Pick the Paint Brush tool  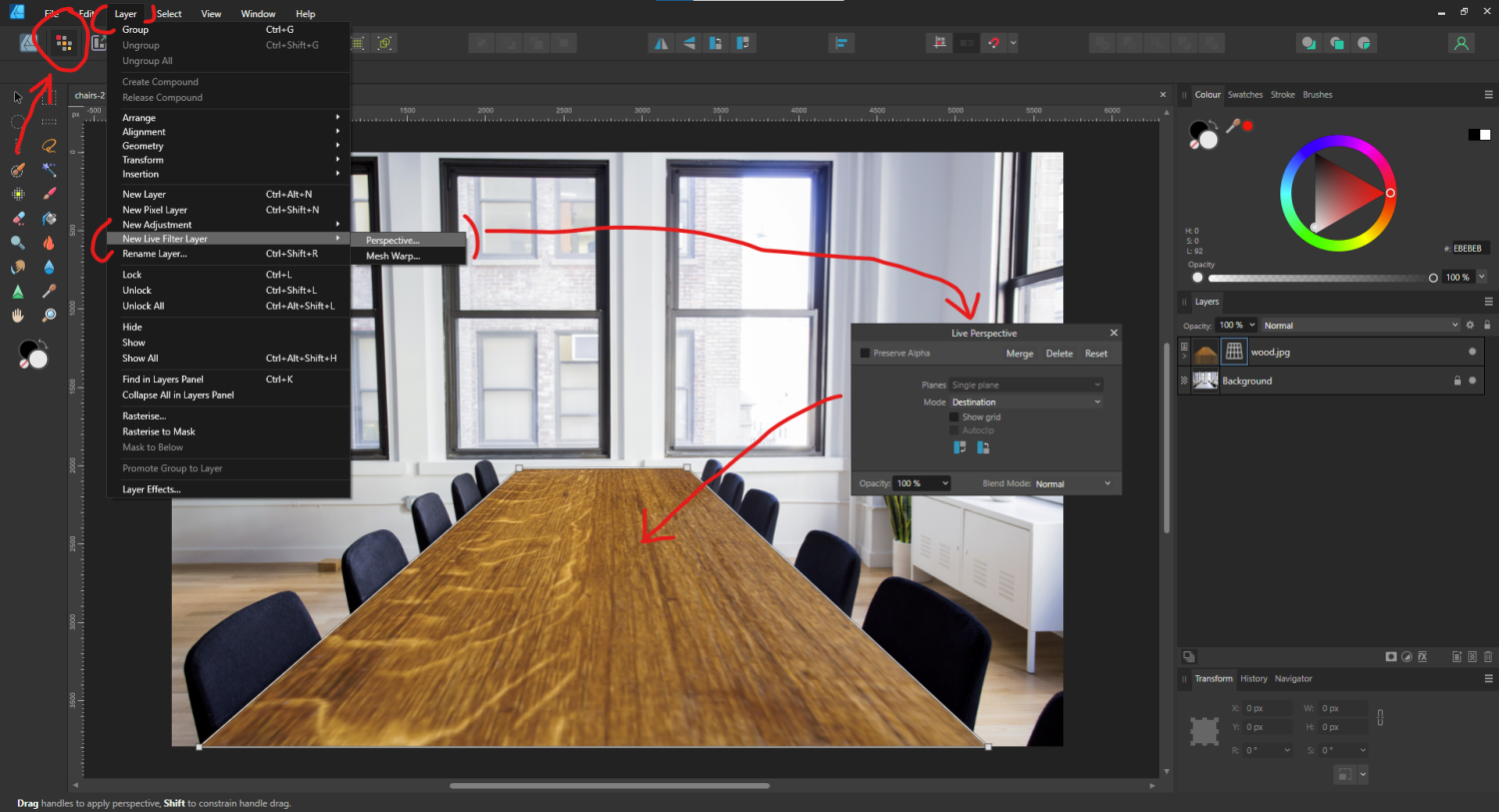coord(49,193)
